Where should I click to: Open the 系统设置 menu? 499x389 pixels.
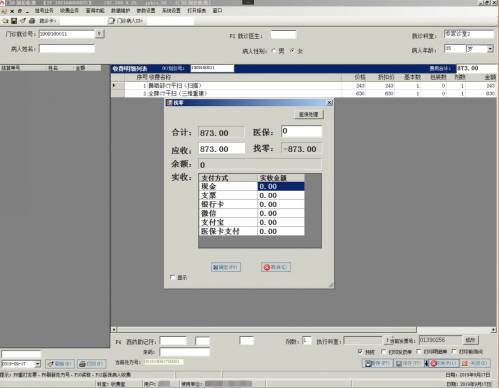(171, 11)
